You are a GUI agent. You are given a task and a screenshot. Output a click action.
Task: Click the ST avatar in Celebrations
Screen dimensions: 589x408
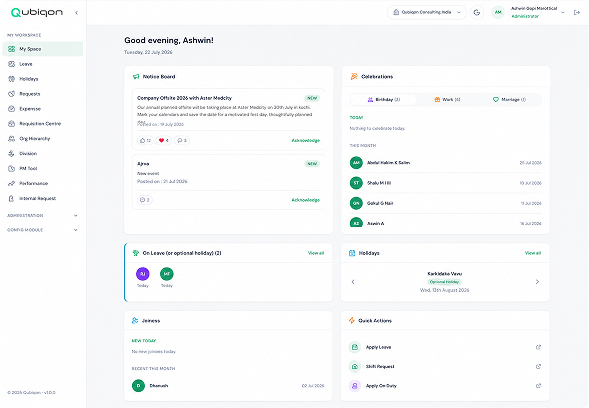[356, 183]
